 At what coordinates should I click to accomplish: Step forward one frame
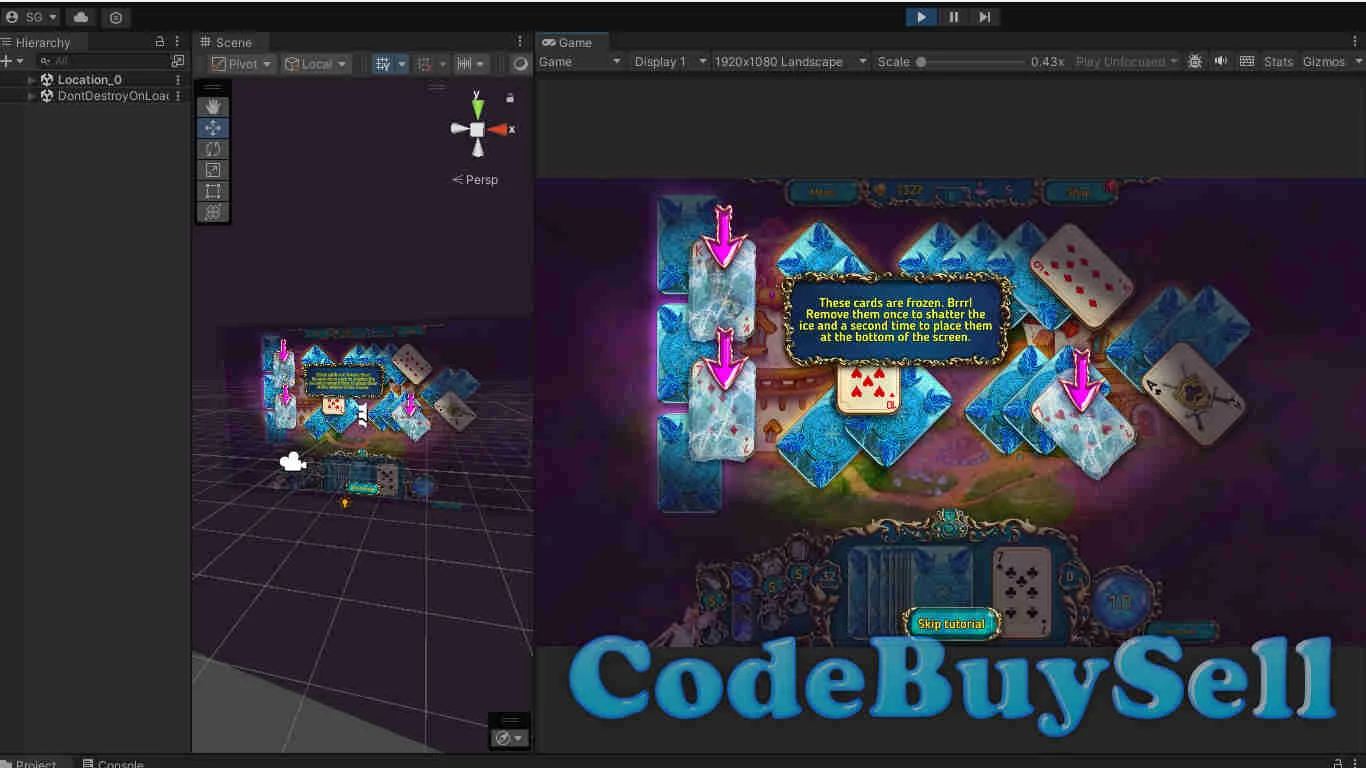click(x=985, y=17)
